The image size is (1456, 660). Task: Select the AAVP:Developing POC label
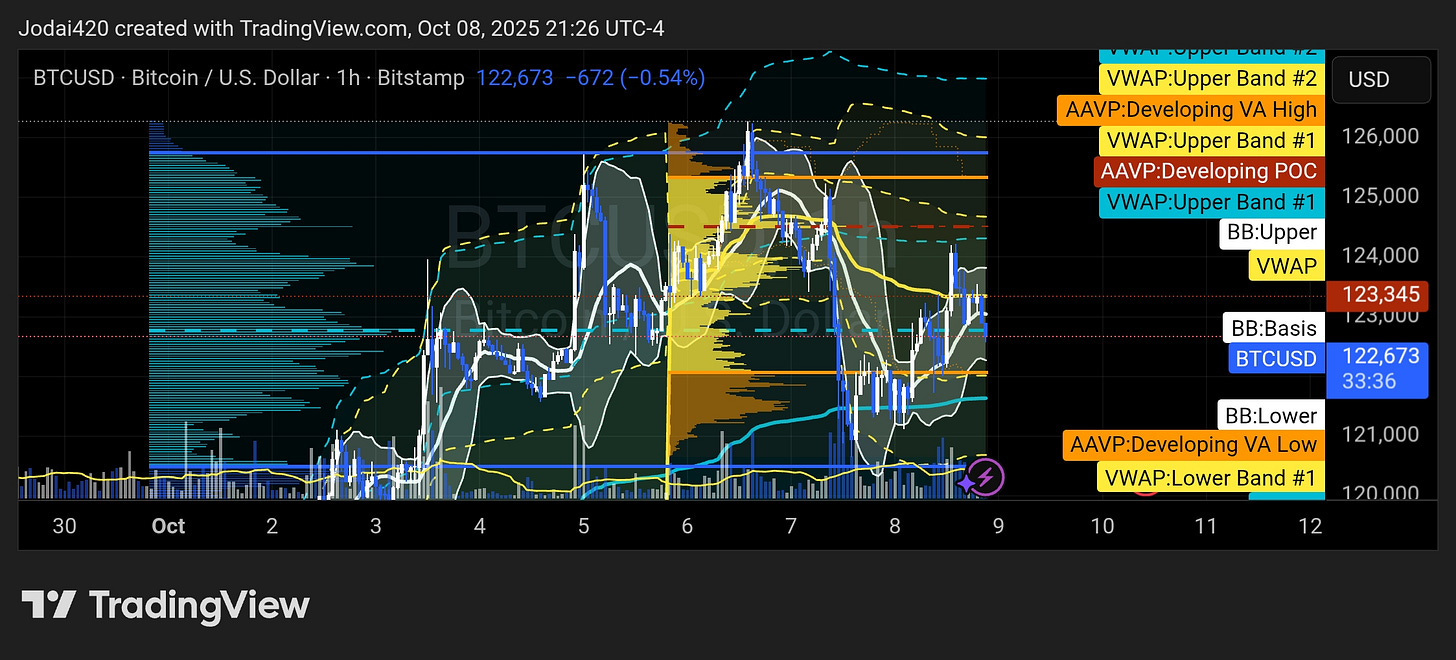[x=1209, y=172]
